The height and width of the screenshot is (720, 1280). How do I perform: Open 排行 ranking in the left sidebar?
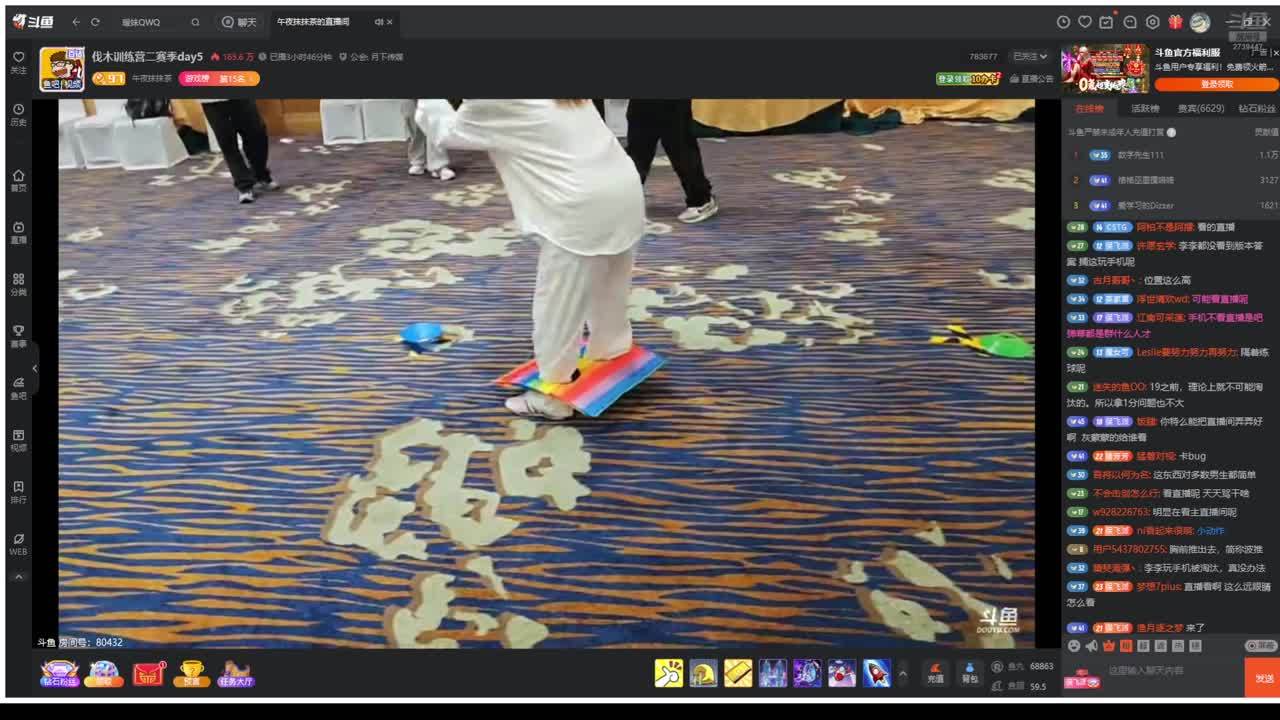point(18,491)
